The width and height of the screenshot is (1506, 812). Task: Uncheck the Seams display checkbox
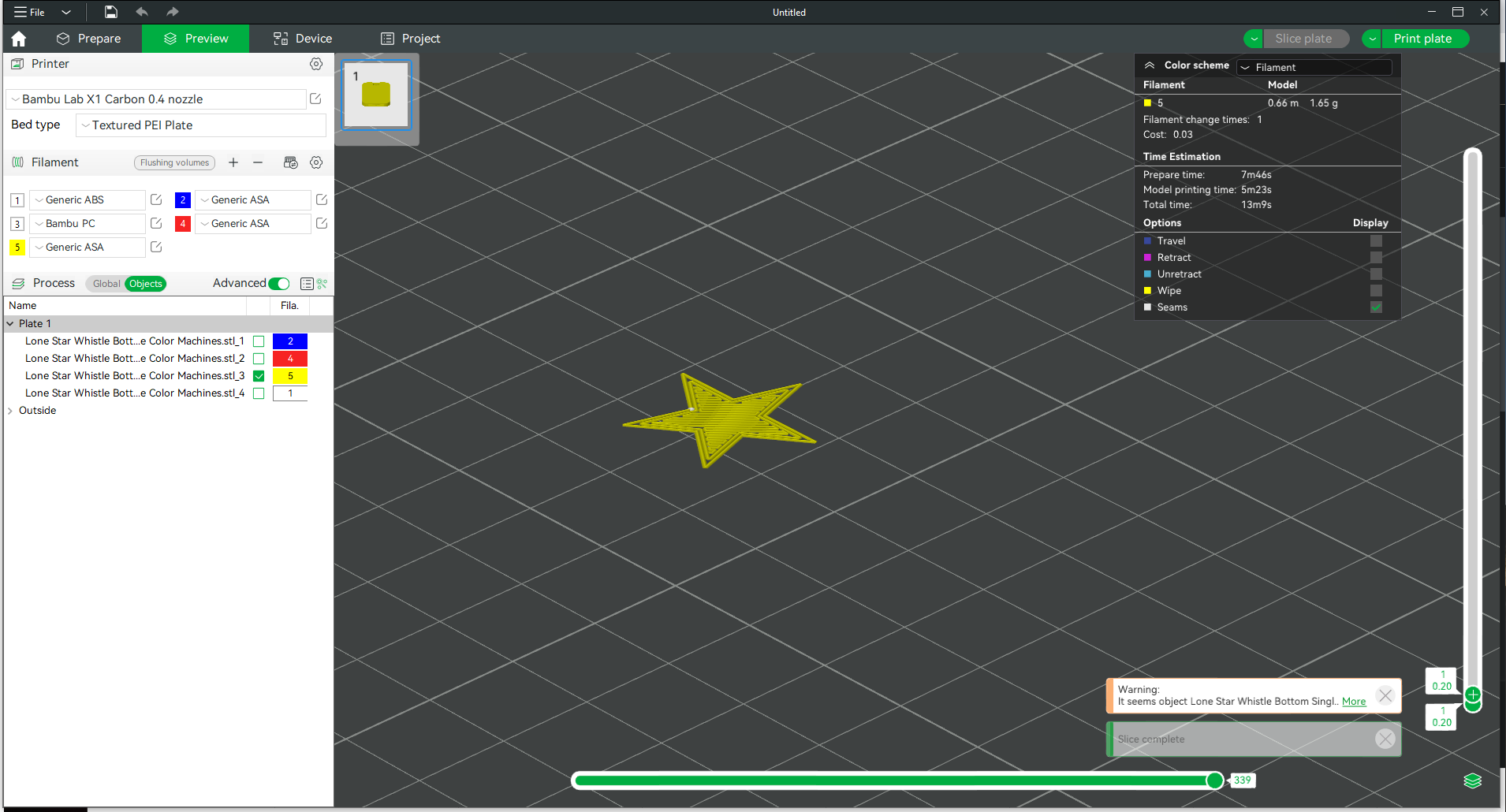point(1376,307)
